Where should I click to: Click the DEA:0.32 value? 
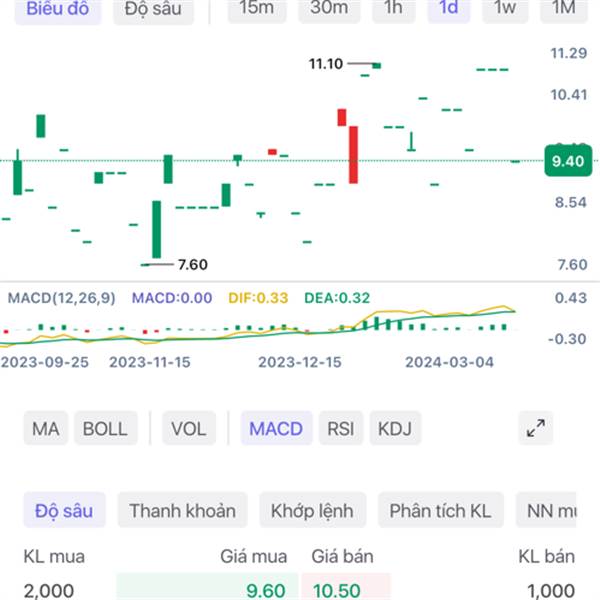337,298
